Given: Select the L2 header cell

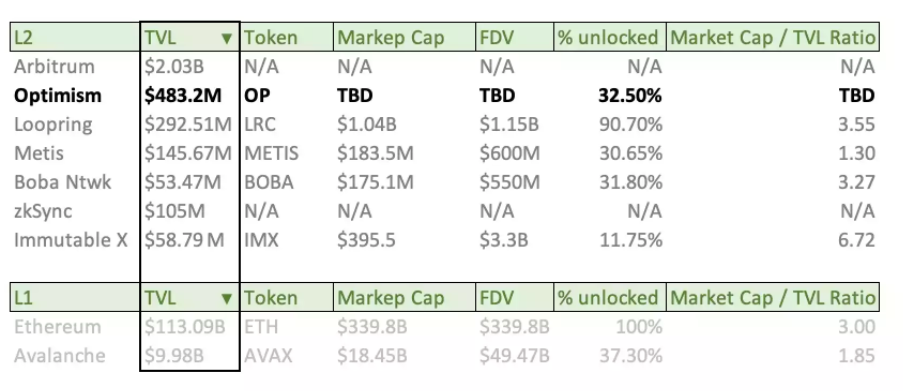Looking at the screenshot, I should point(75,37).
